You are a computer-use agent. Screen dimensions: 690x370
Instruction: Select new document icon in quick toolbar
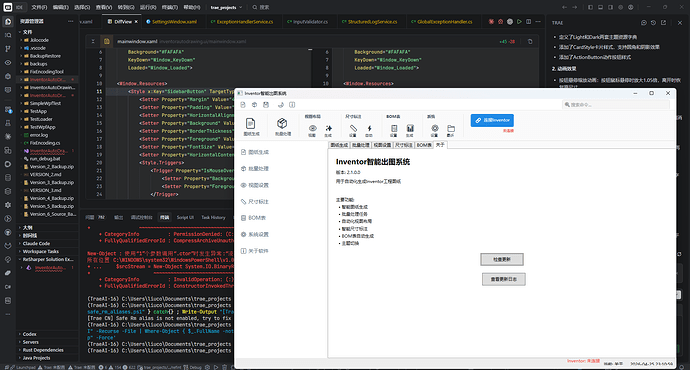pyautogui.click(x=243, y=105)
